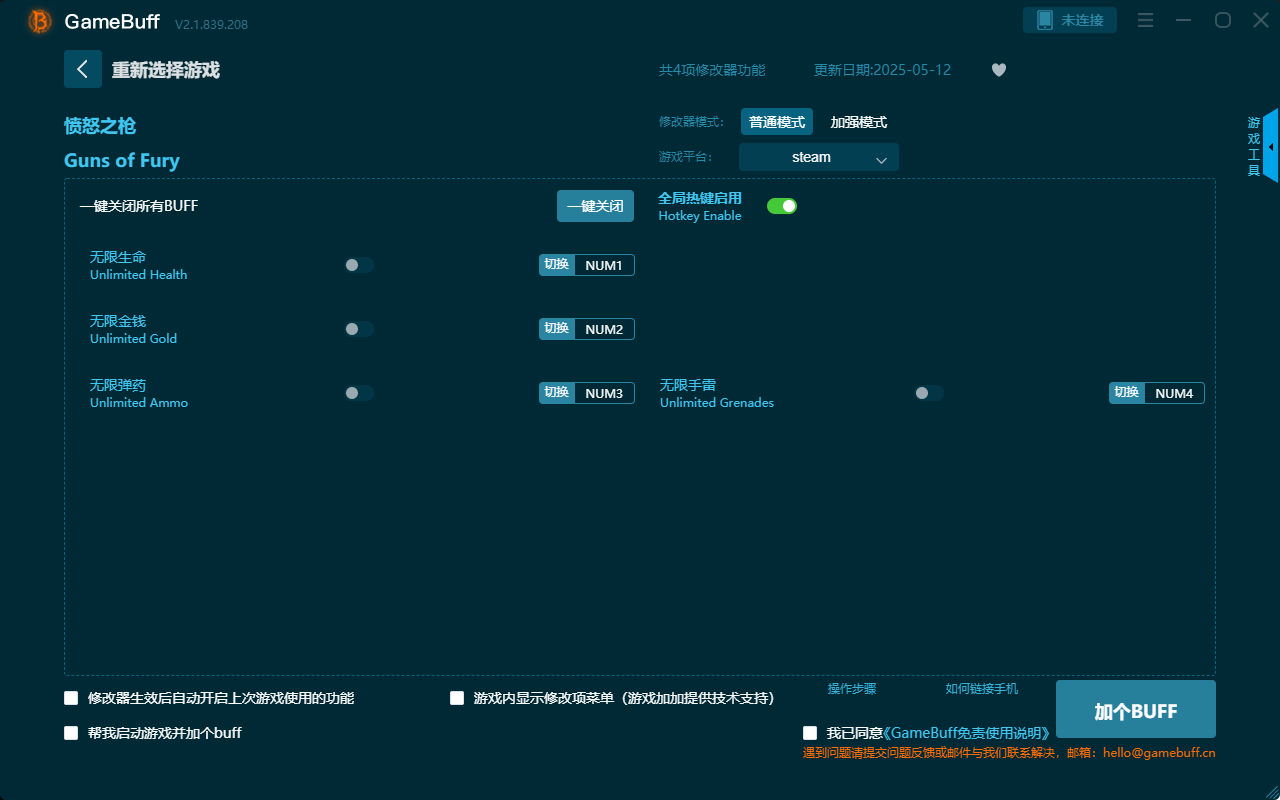The height and width of the screenshot is (800, 1280).
Task: Click the 加个BUFF button
Action: coord(1135,709)
